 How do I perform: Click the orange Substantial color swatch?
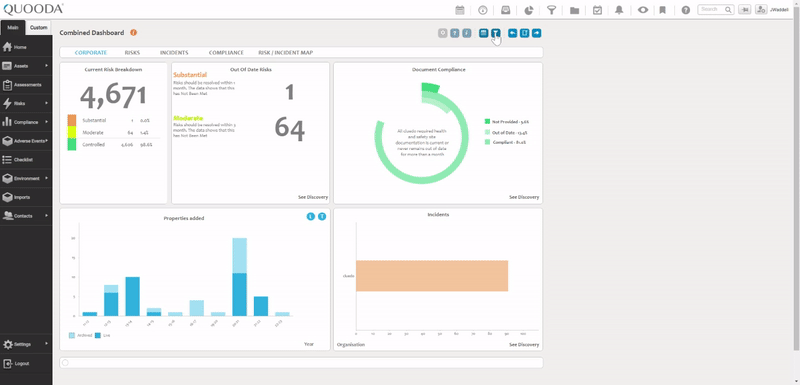pyautogui.click(x=71, y=120)
